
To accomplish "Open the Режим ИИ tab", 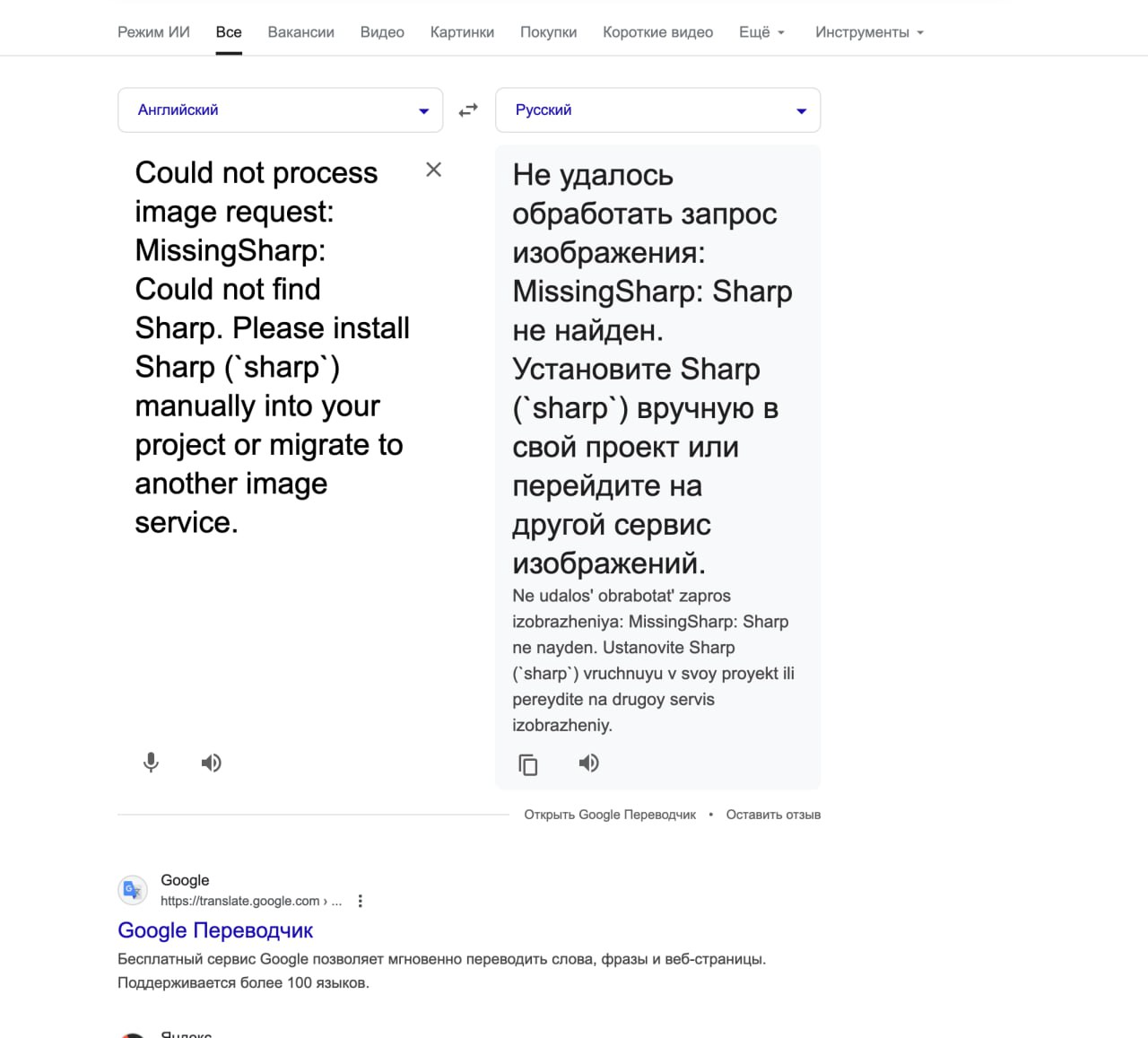I will pos(153,32).
